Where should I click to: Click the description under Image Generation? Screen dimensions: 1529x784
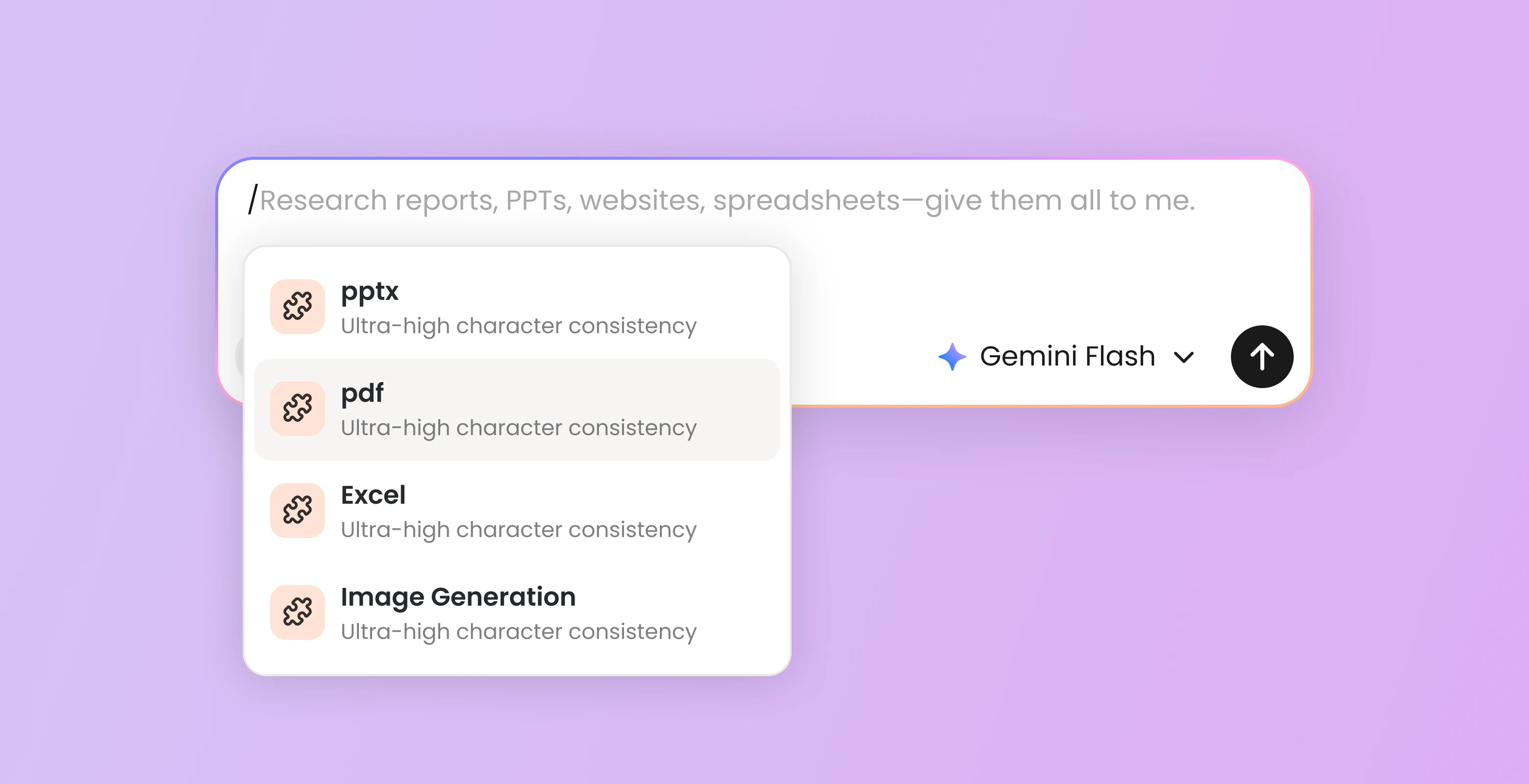(518, 632)
